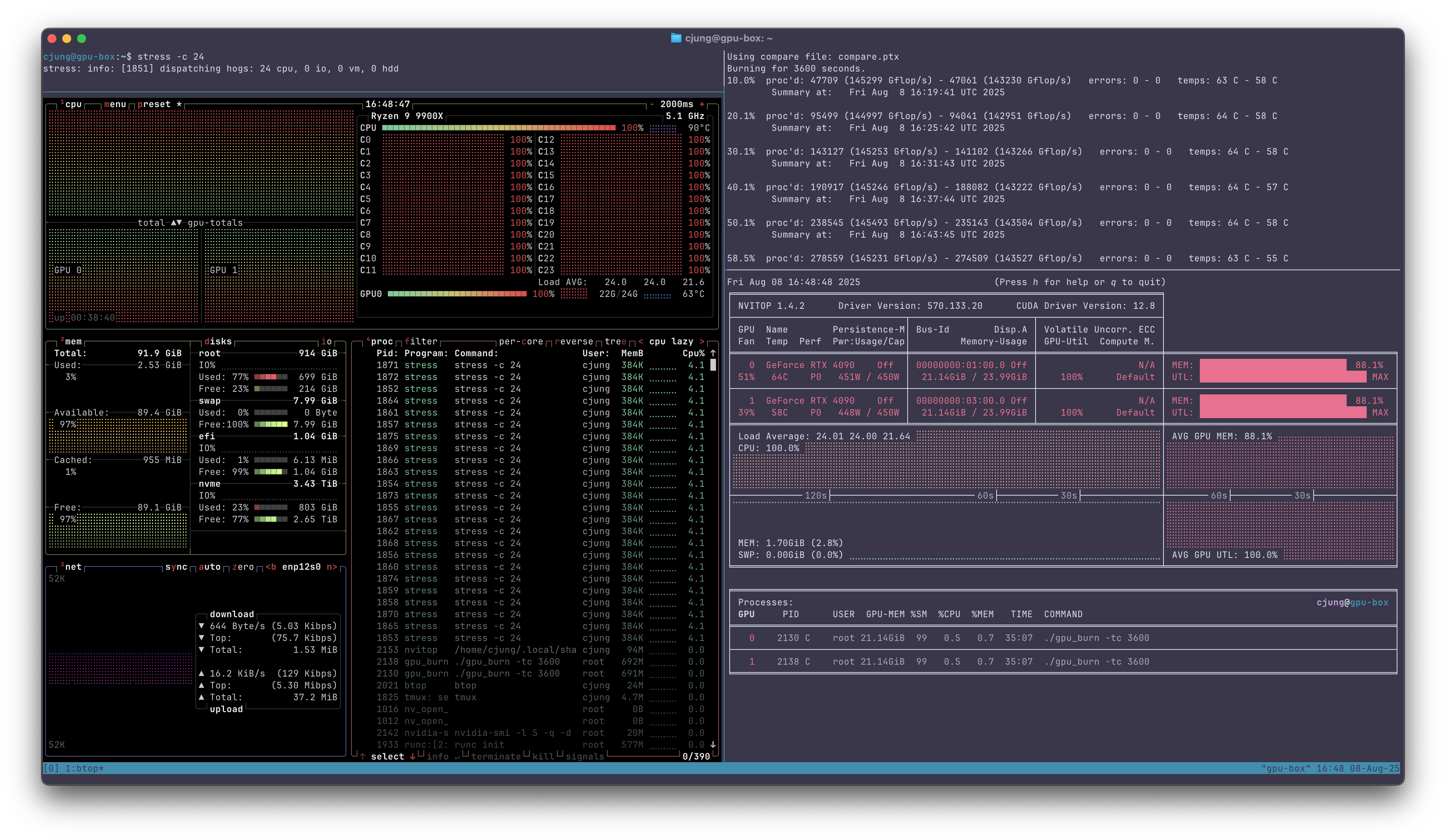
Task: Click the '+' to increase 2000ms update interval
Action: [701, 105]
